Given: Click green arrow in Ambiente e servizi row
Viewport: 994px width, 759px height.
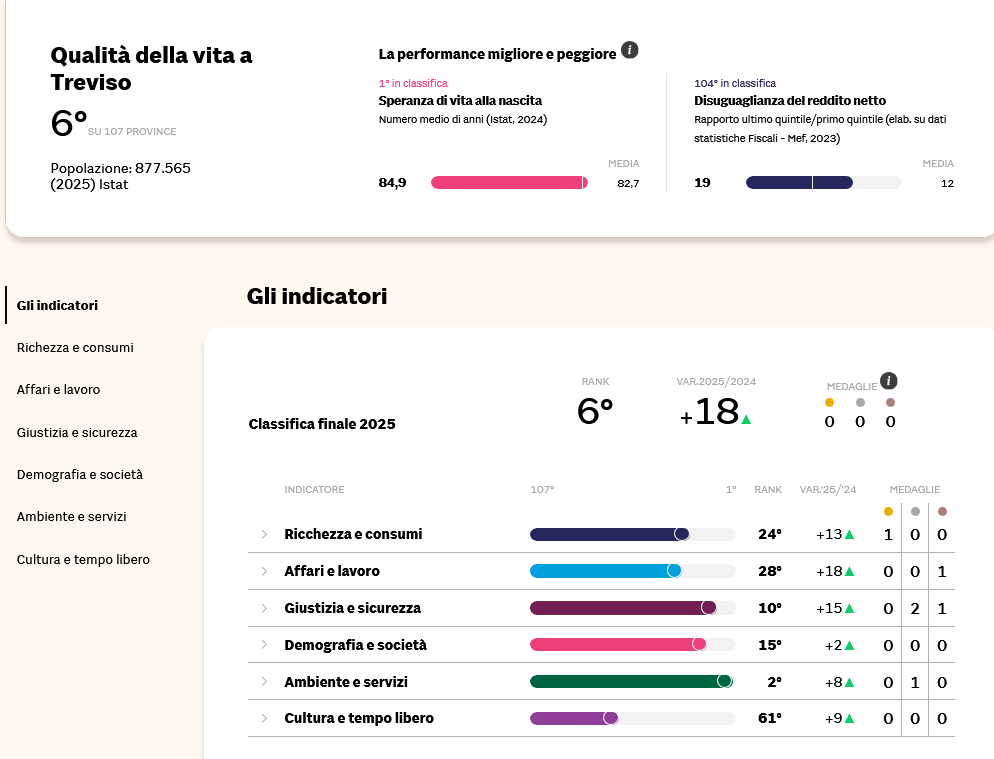Looking at the screenshot, I should 849,683.
